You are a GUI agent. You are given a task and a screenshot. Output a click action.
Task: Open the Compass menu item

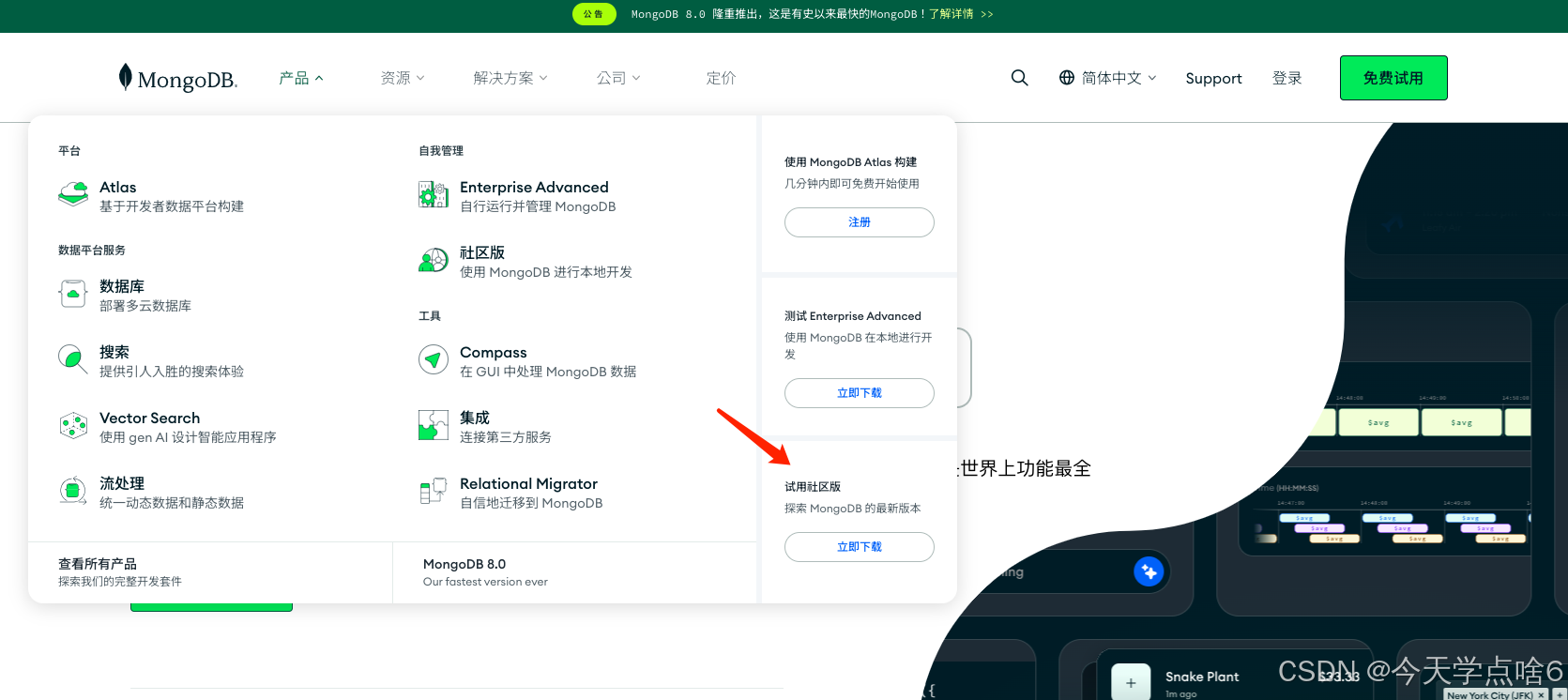click(x=527, y=361)
